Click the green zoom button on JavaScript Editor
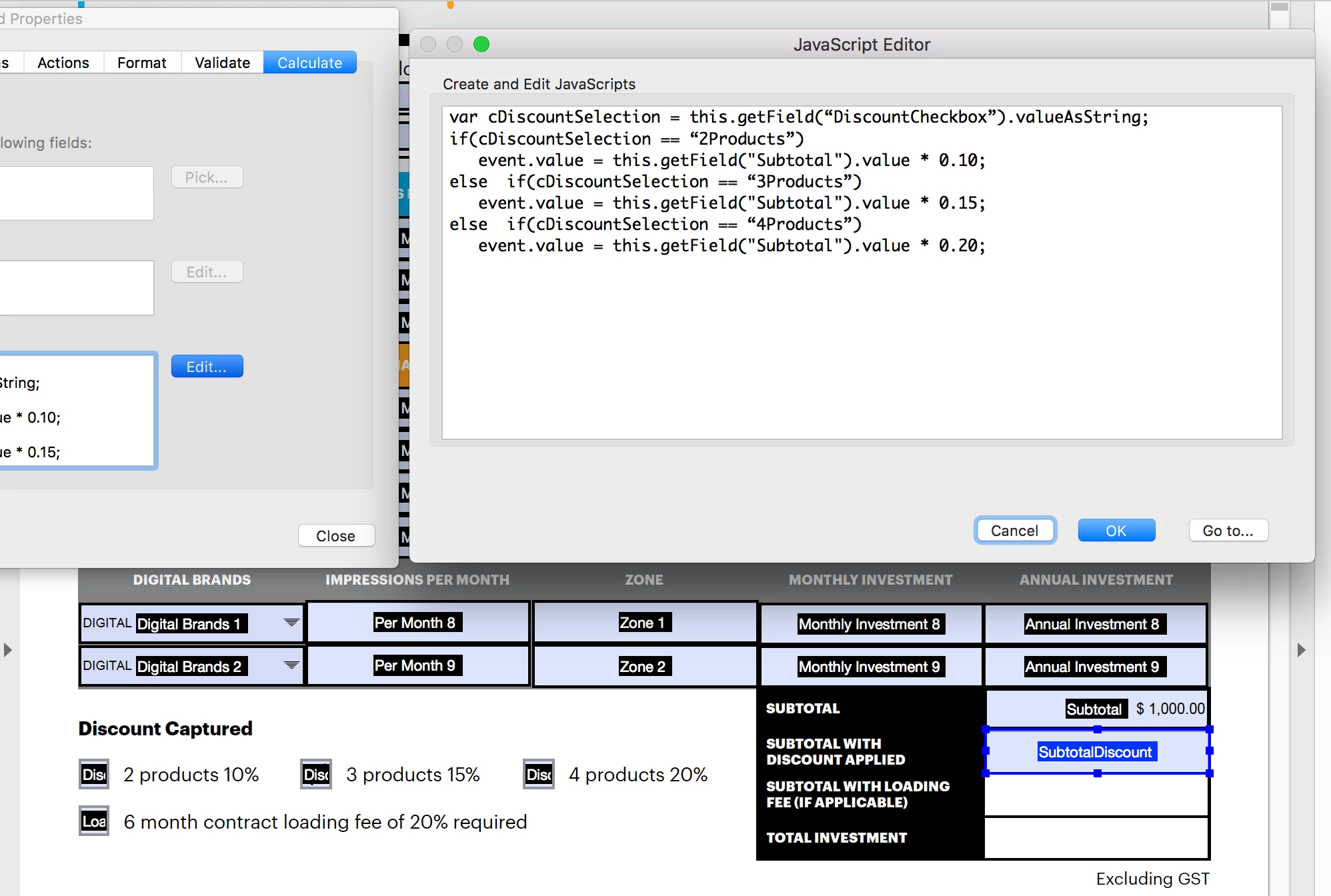This screenshot has width=1331, height=896. coord(481,44)
